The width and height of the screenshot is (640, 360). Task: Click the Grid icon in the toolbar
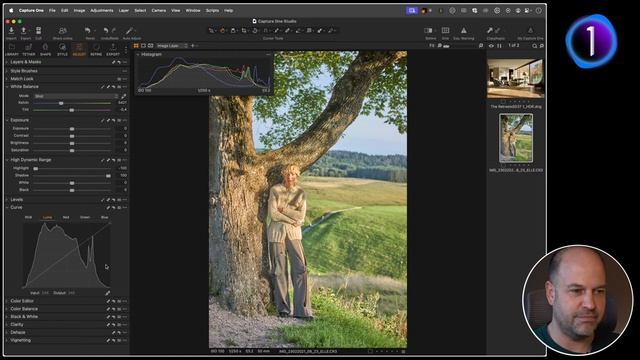445,31
